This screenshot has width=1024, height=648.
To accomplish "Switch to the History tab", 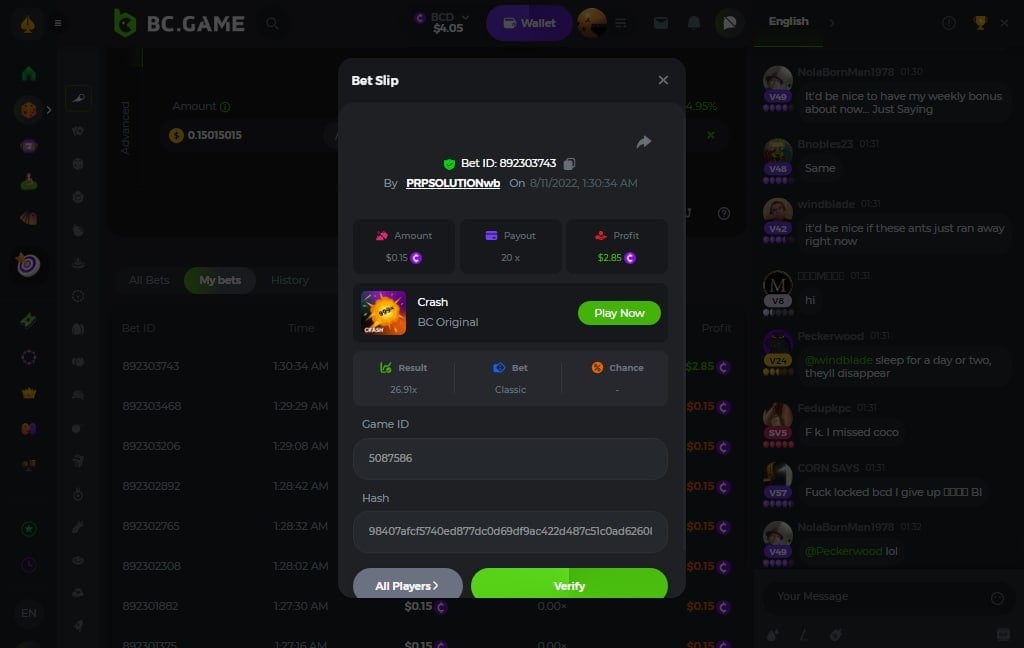I will [289, 280].
